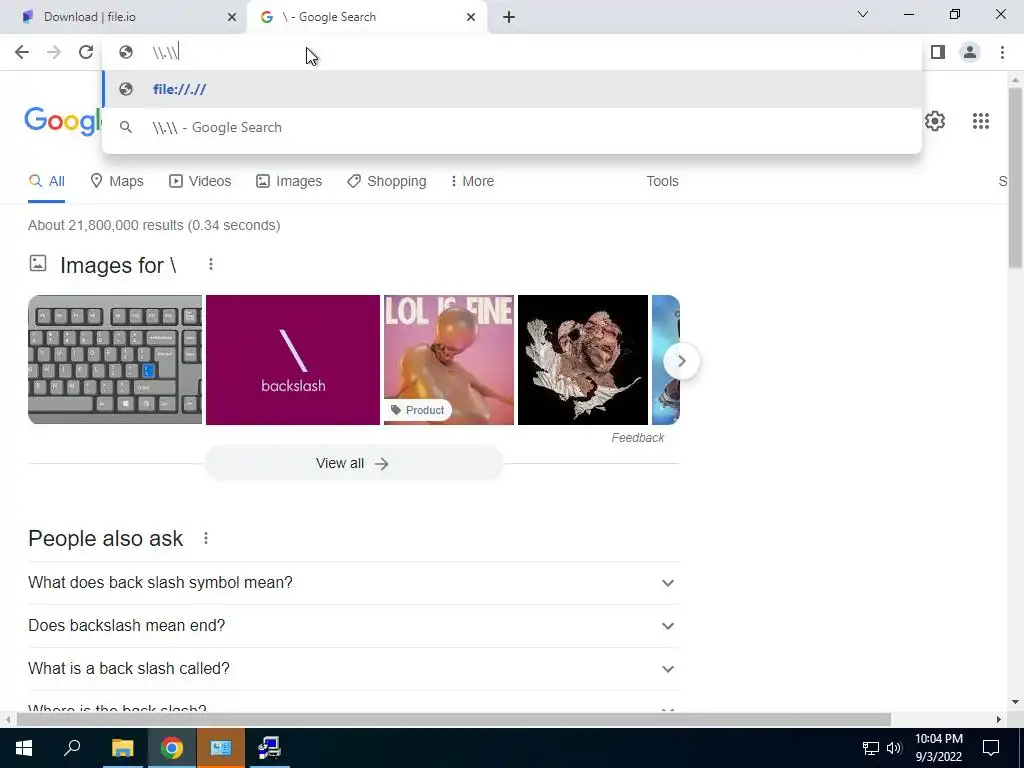The image size is (1024, 768).
Task: Open tab search dropdown arrow
Action: [863, 14]
